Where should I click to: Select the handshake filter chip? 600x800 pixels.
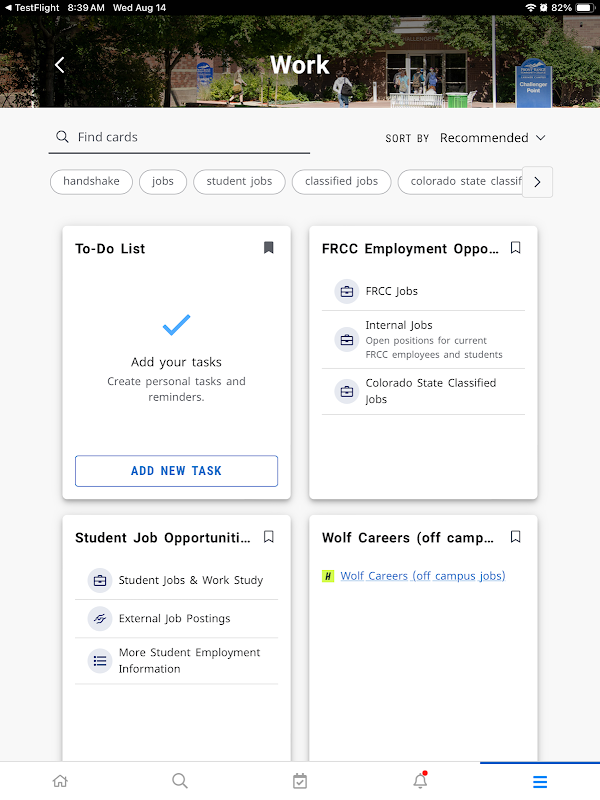coord(91,182)
